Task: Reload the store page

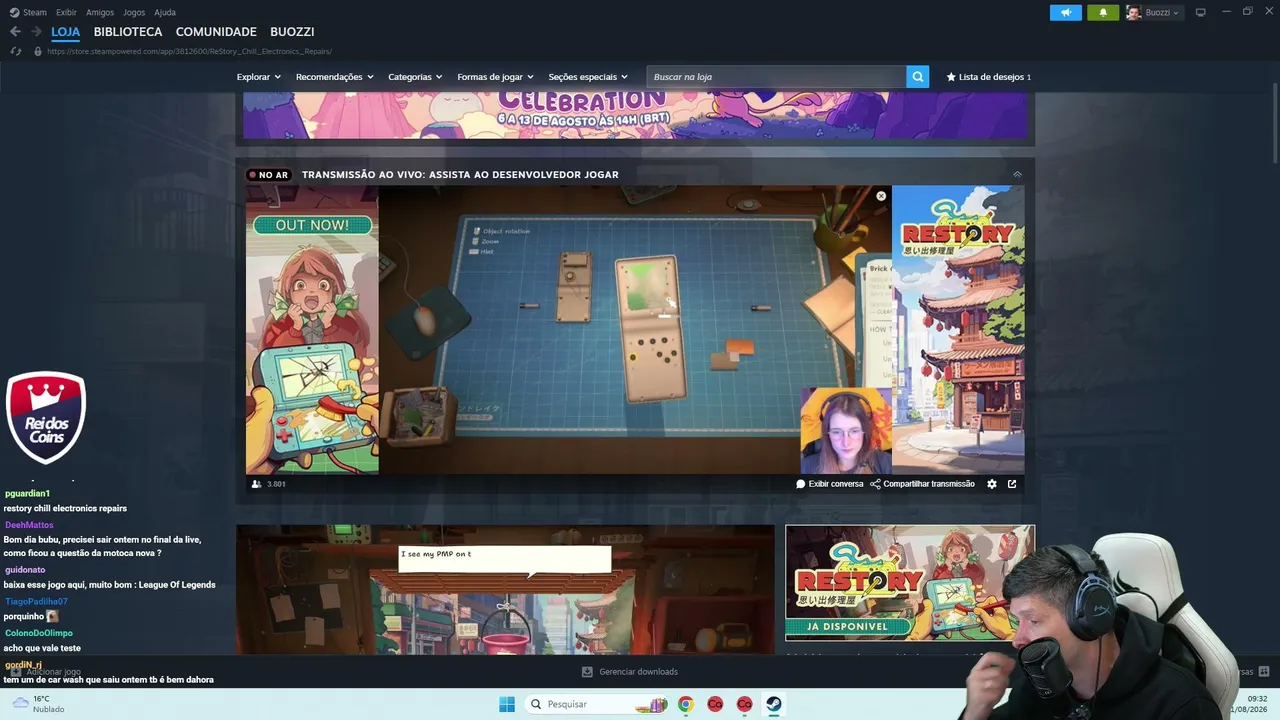Action: pos(15,51)
